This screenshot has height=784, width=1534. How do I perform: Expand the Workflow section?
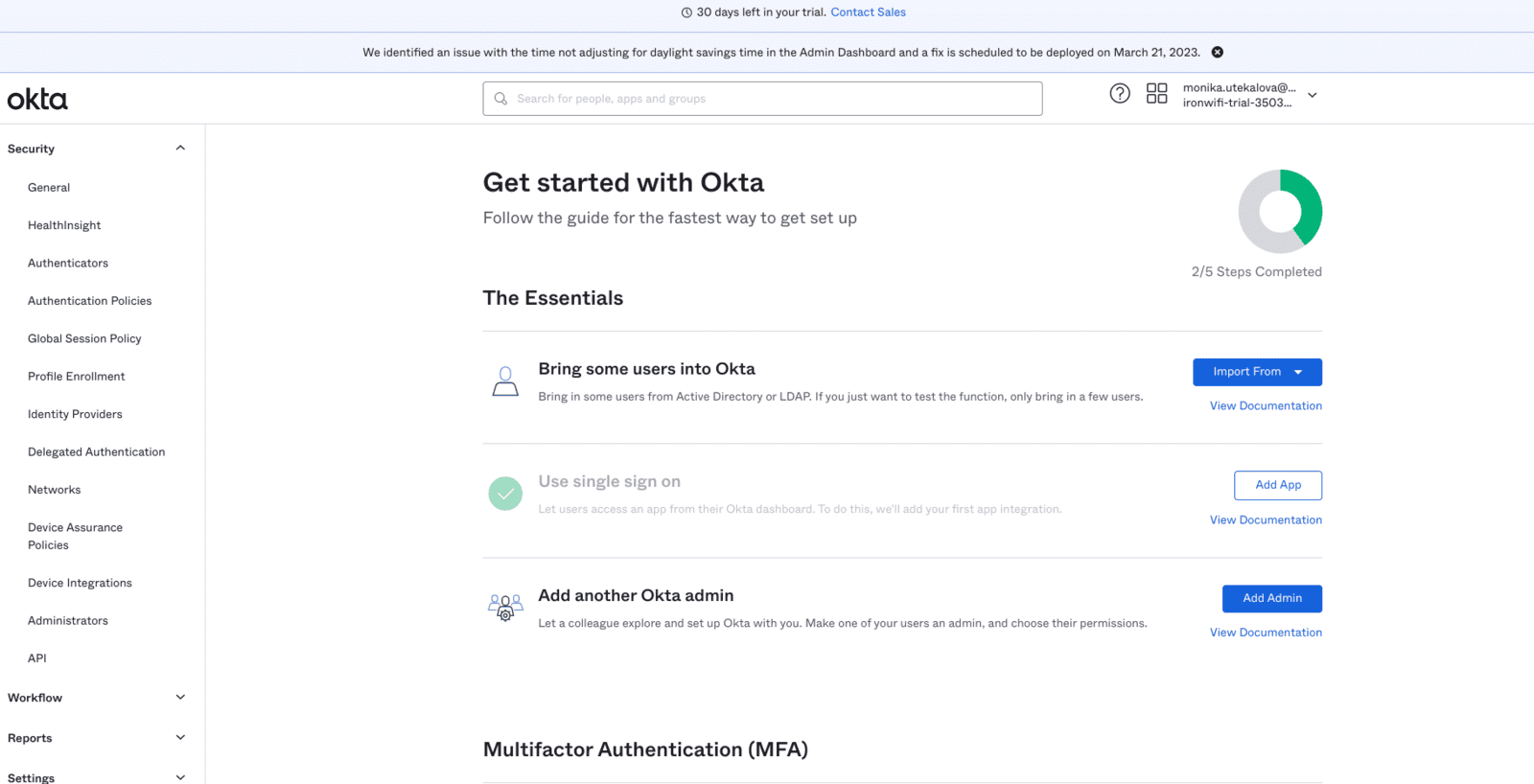180,698
